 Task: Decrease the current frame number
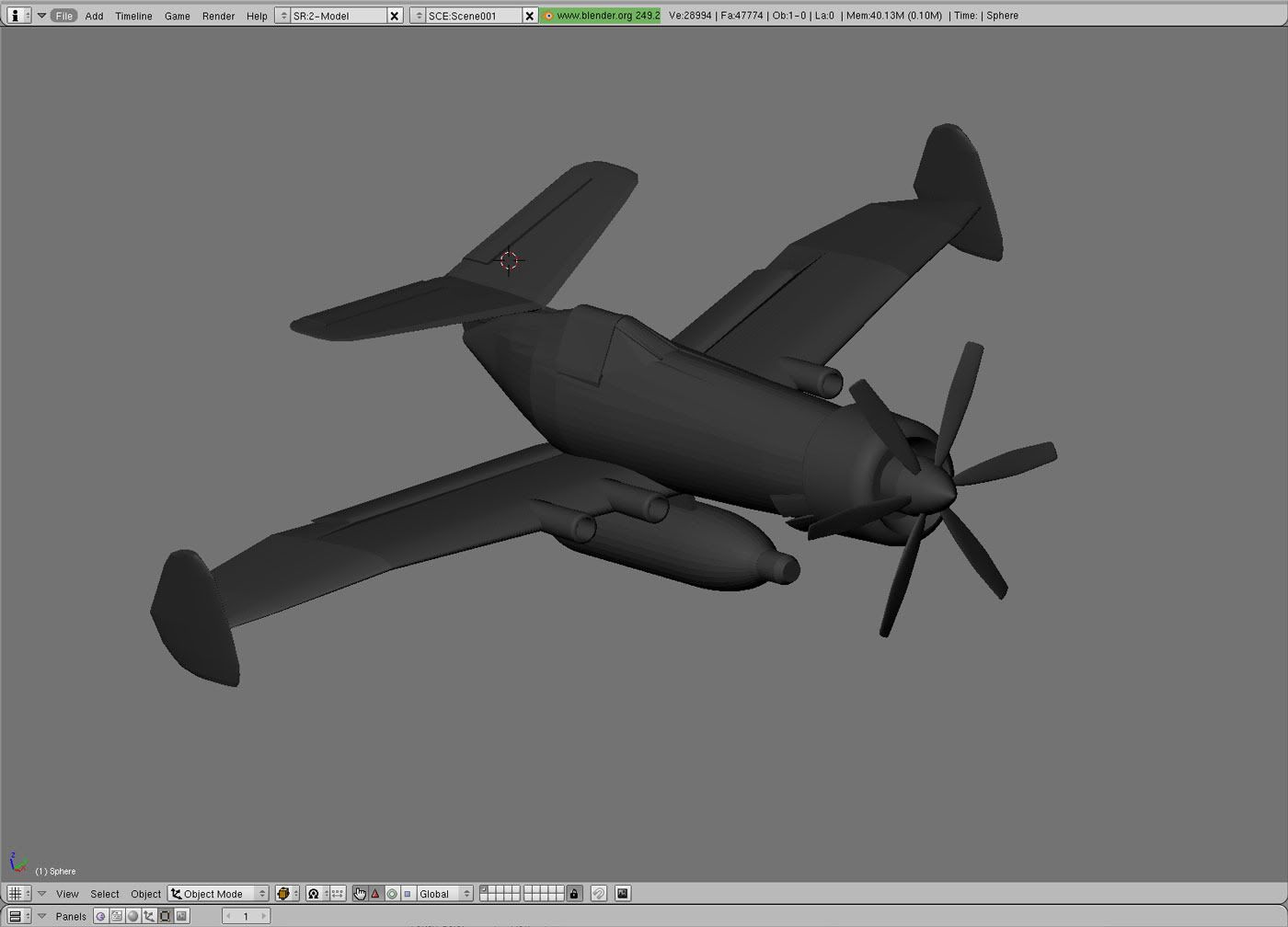pyautogui.click(x=228, y=916)
